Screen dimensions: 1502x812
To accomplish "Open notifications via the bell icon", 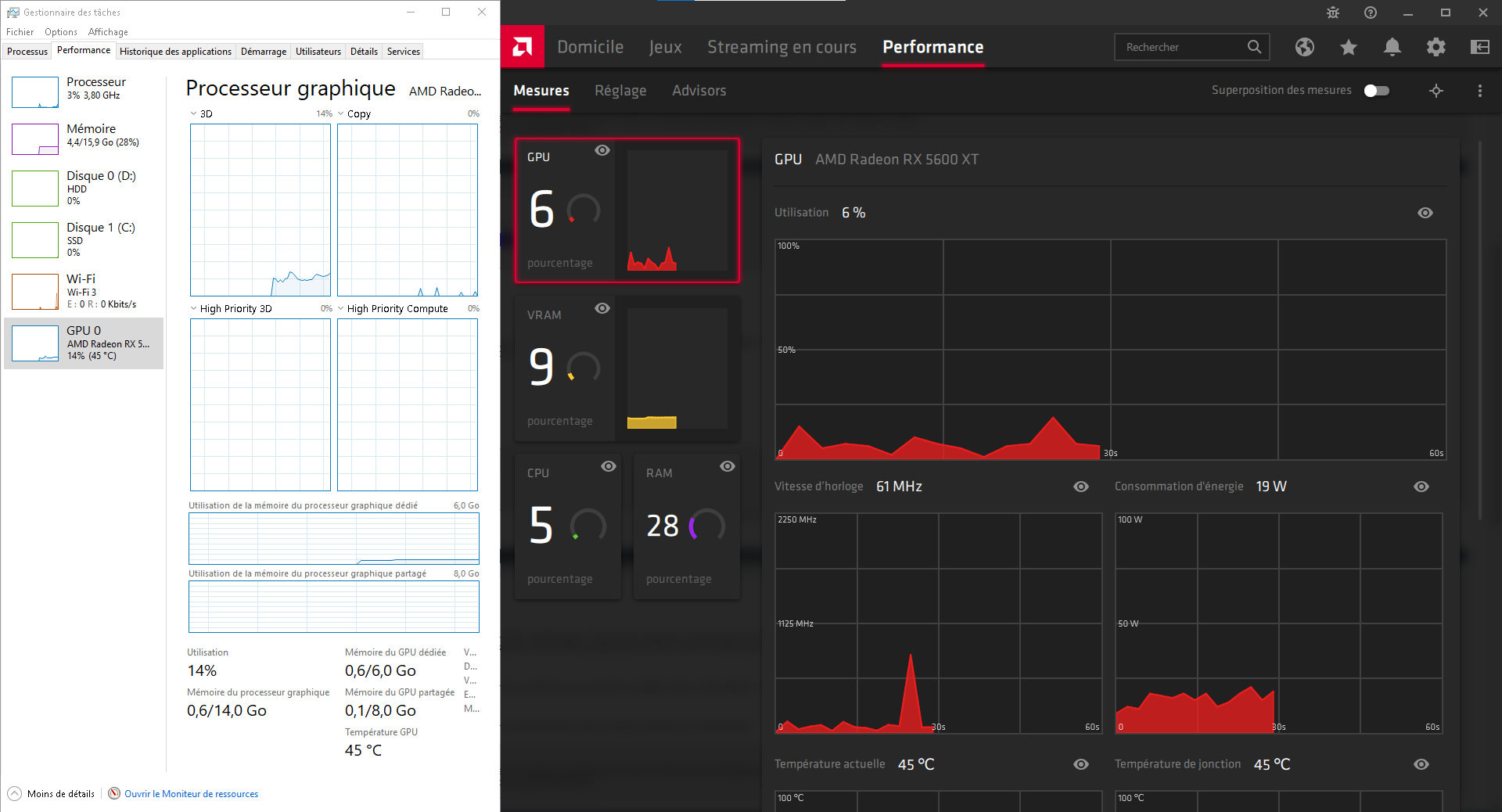I will pyautogui.click(x=1392, y=47).
